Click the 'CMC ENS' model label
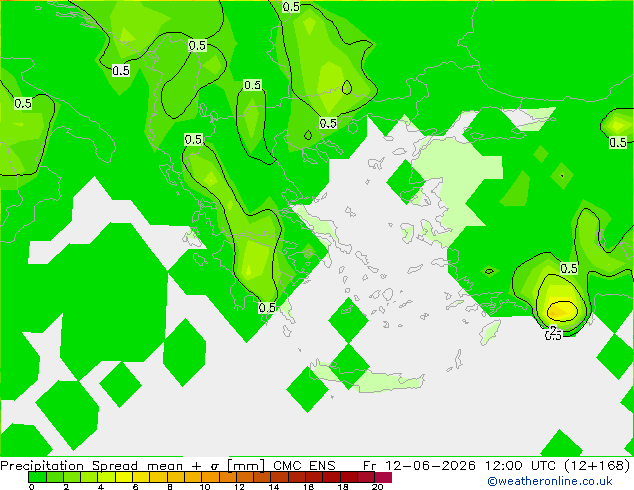634x490 pixels. point(304,466)
